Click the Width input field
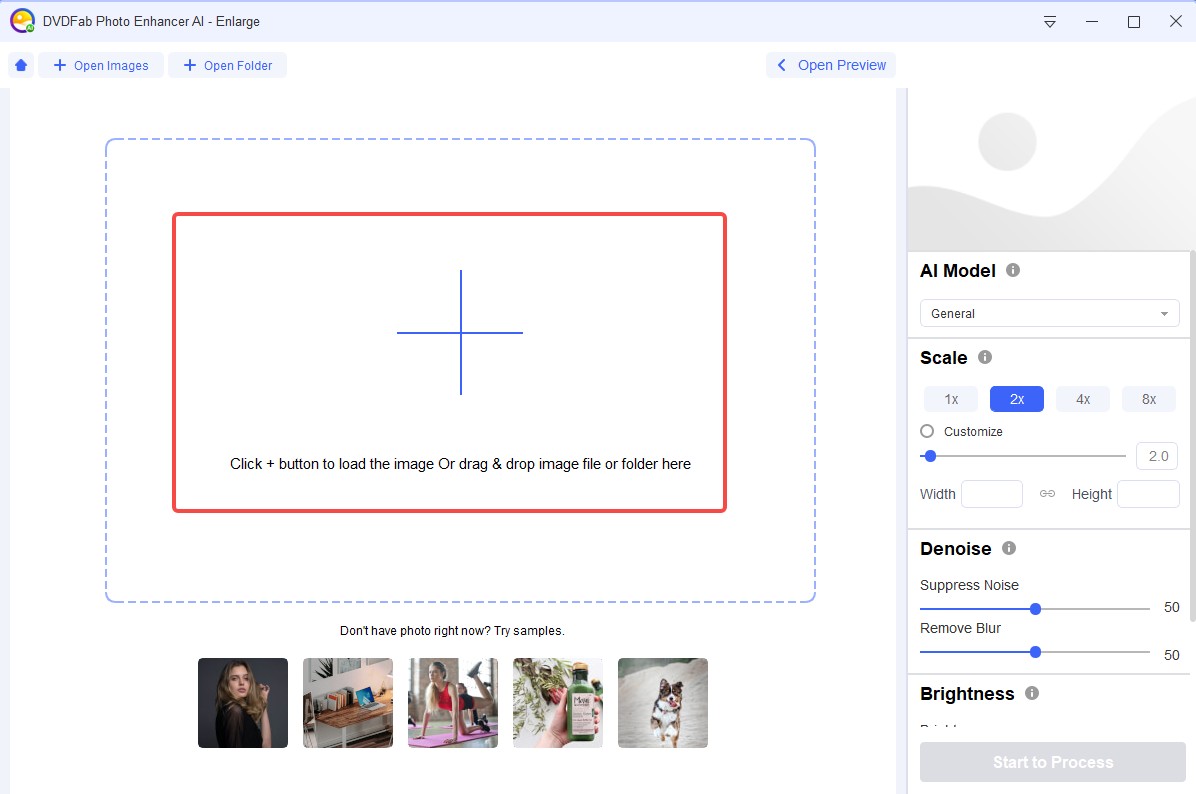Viewport: 1196px width, 794px height. [x=991, y=493]
